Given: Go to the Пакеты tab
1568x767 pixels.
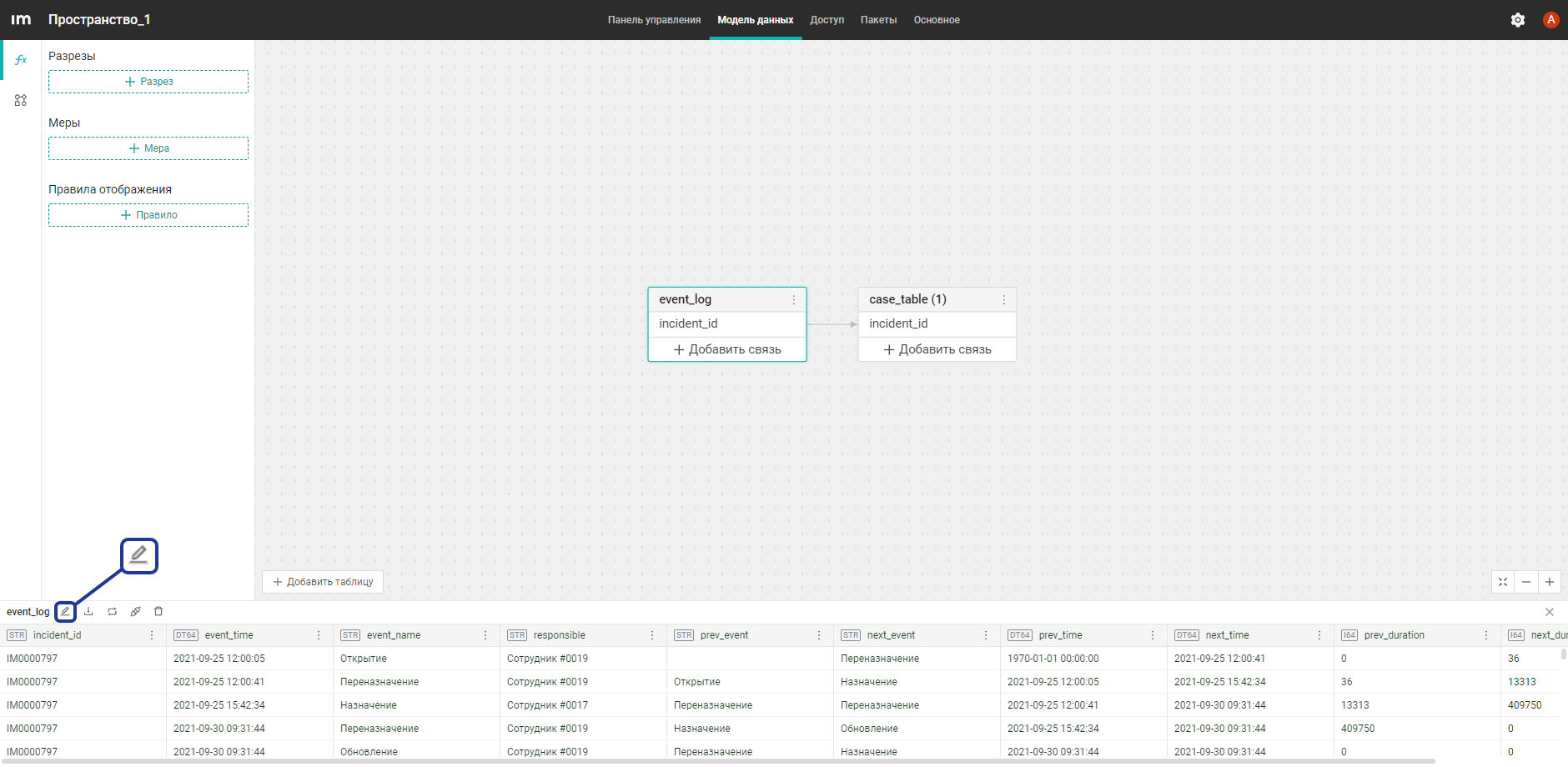Looking at the screenshot, I should point(879,20).
